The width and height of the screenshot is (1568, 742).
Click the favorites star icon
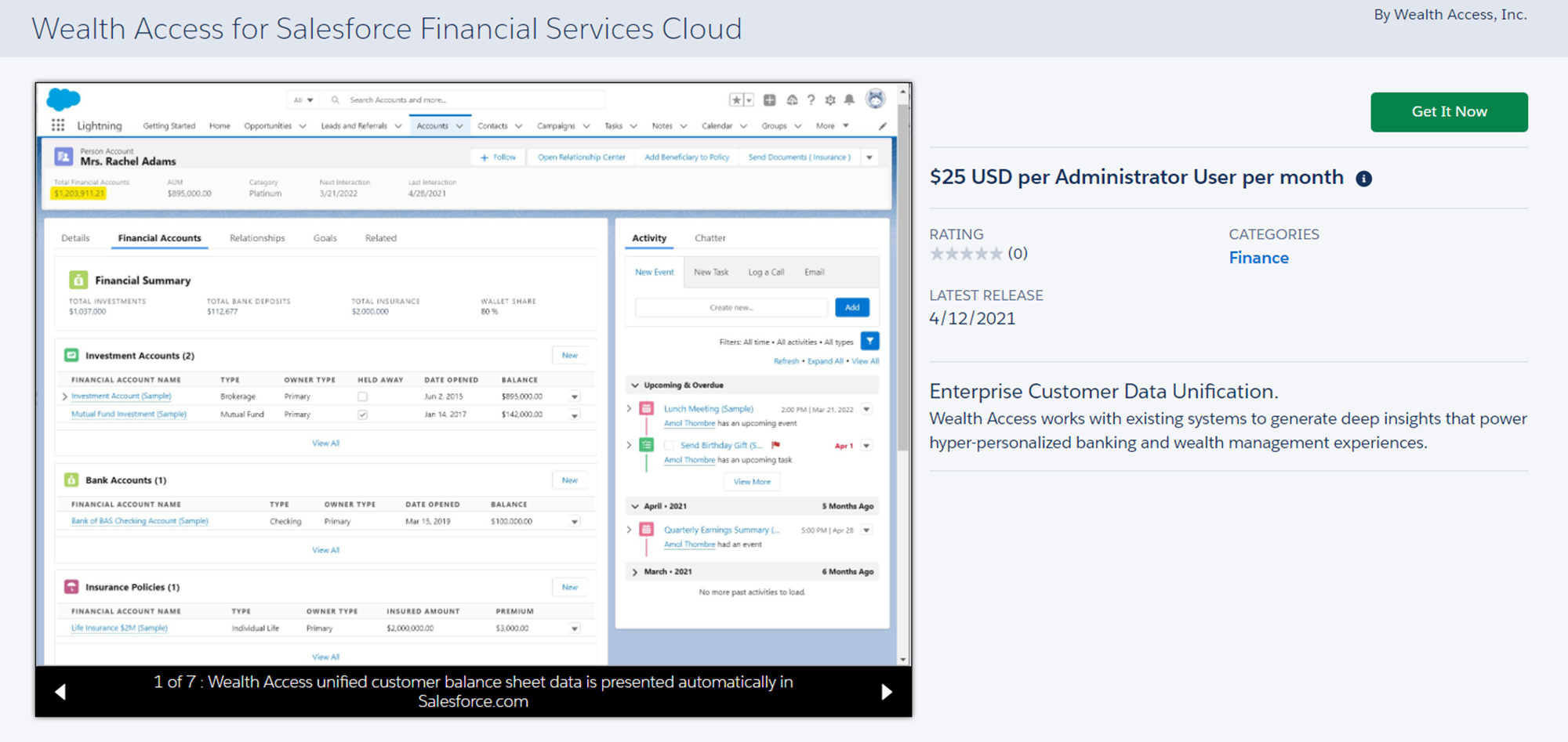coord(736,100)
